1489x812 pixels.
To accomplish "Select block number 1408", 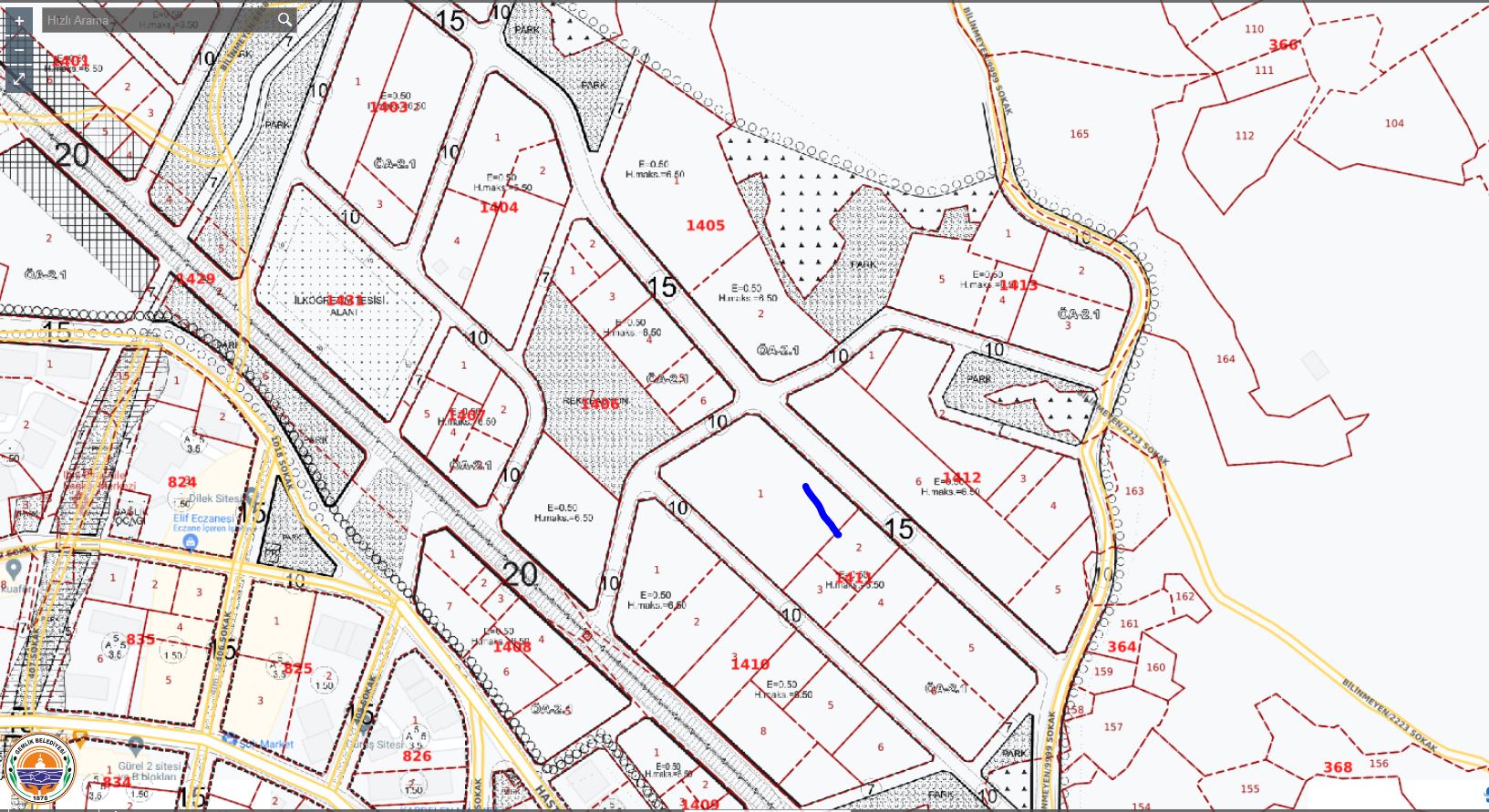I will [x=512, y=646].
